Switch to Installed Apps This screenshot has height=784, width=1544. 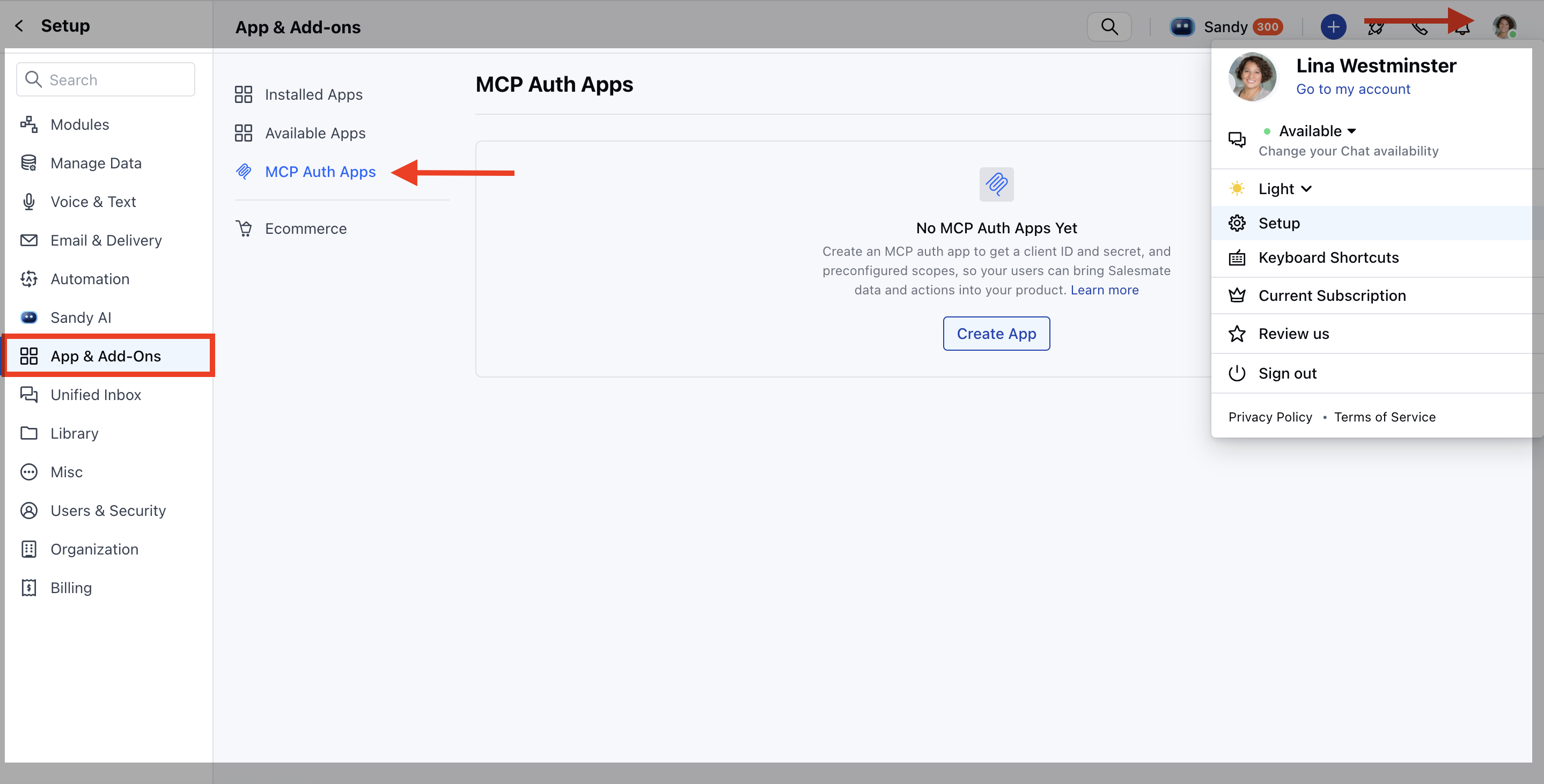(298, 94)
